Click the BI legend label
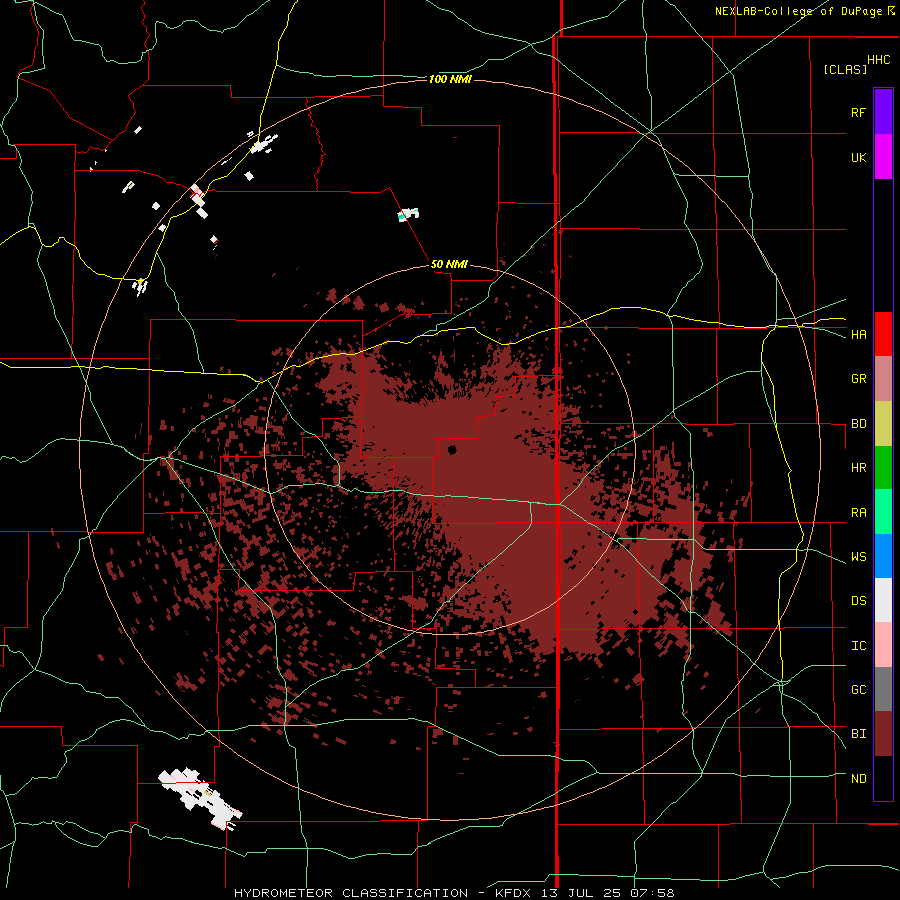This screenshot has height=900, width=900. (x=858, y=734)
